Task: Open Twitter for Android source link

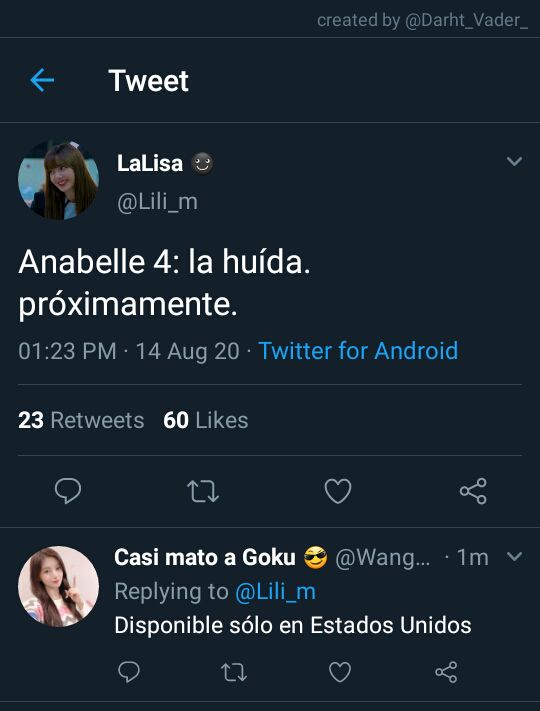Action: coord(358,351)
